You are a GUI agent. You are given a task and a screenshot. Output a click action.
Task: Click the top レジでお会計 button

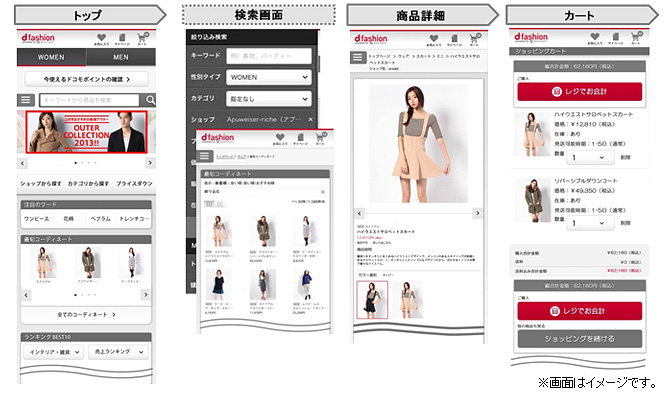pyautogui.click(x=579, y=91)
